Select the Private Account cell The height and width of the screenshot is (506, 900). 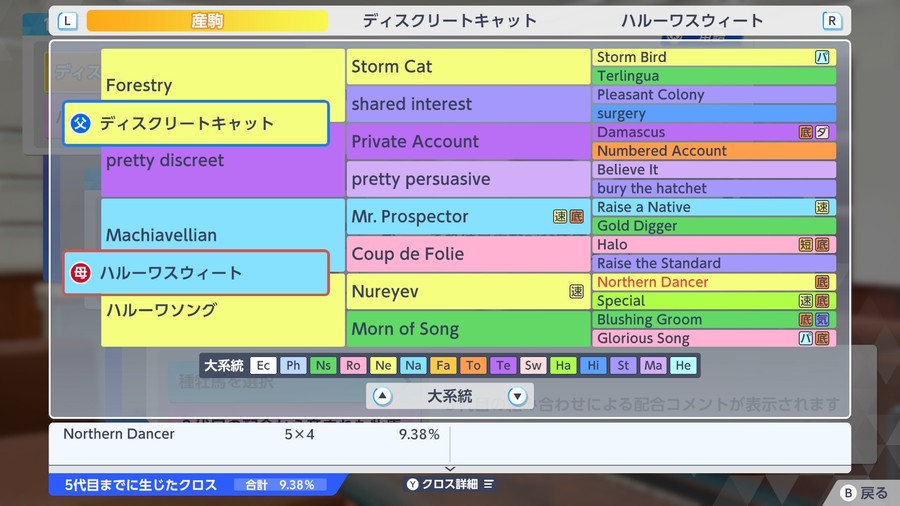(x=468, y=141)
